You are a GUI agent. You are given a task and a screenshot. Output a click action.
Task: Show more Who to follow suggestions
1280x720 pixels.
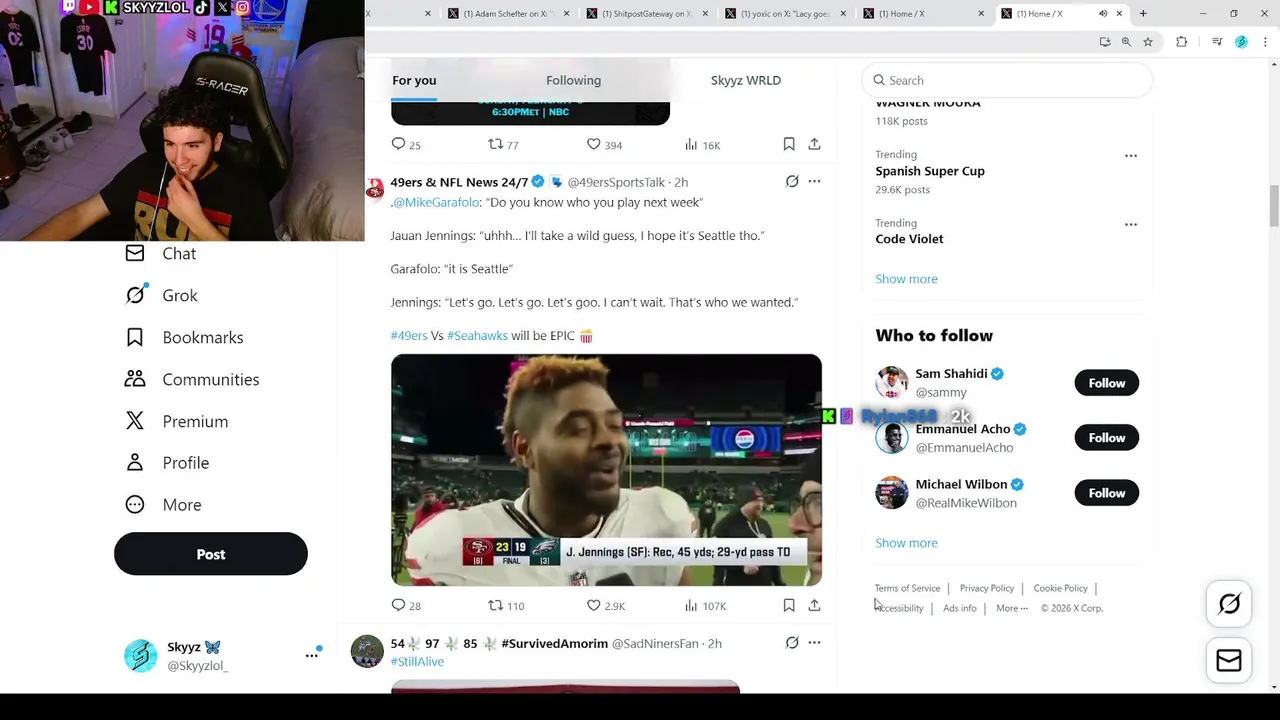(906, 543)
